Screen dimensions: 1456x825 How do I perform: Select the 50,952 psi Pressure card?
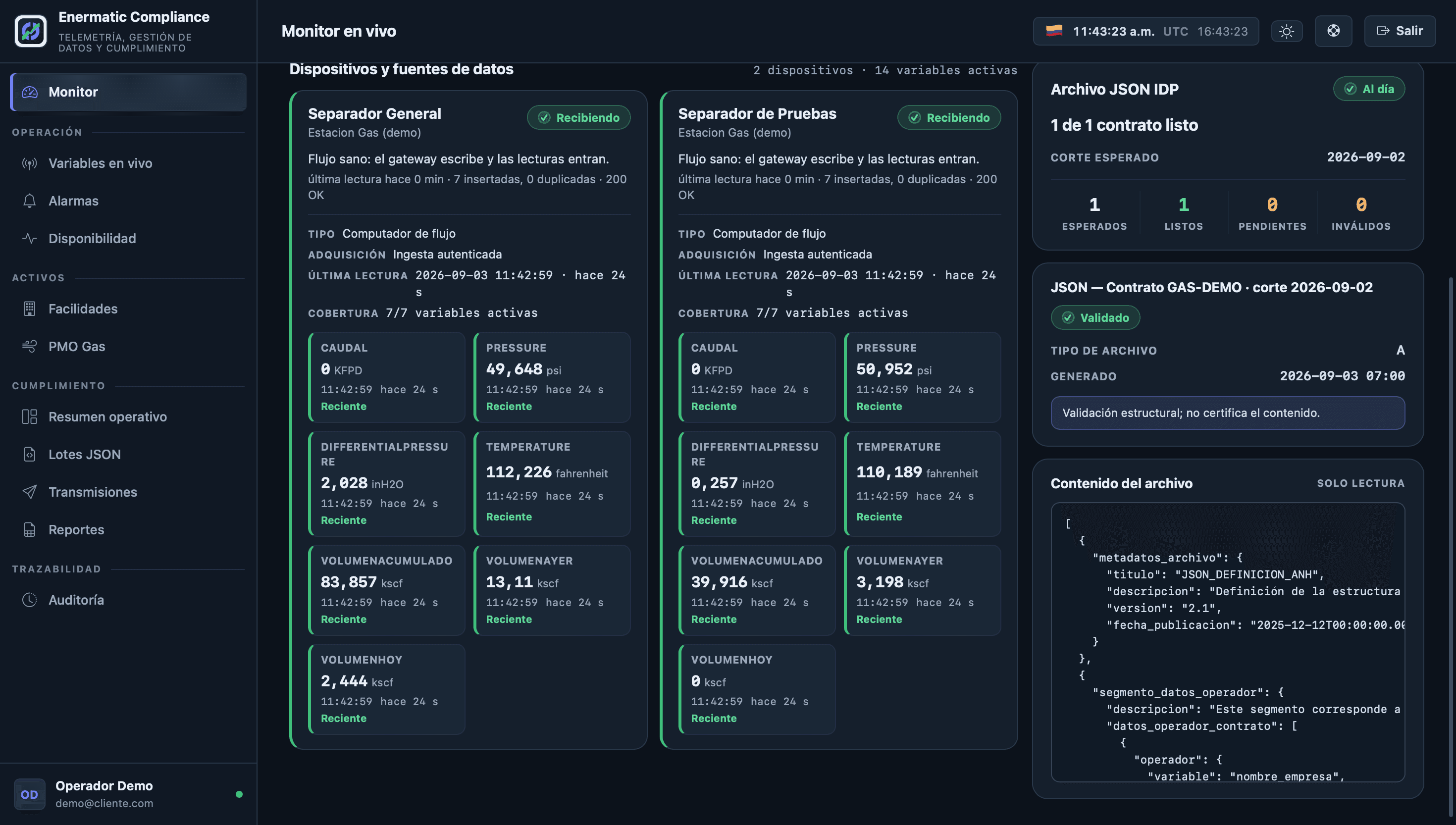click(x=922, y=377)
